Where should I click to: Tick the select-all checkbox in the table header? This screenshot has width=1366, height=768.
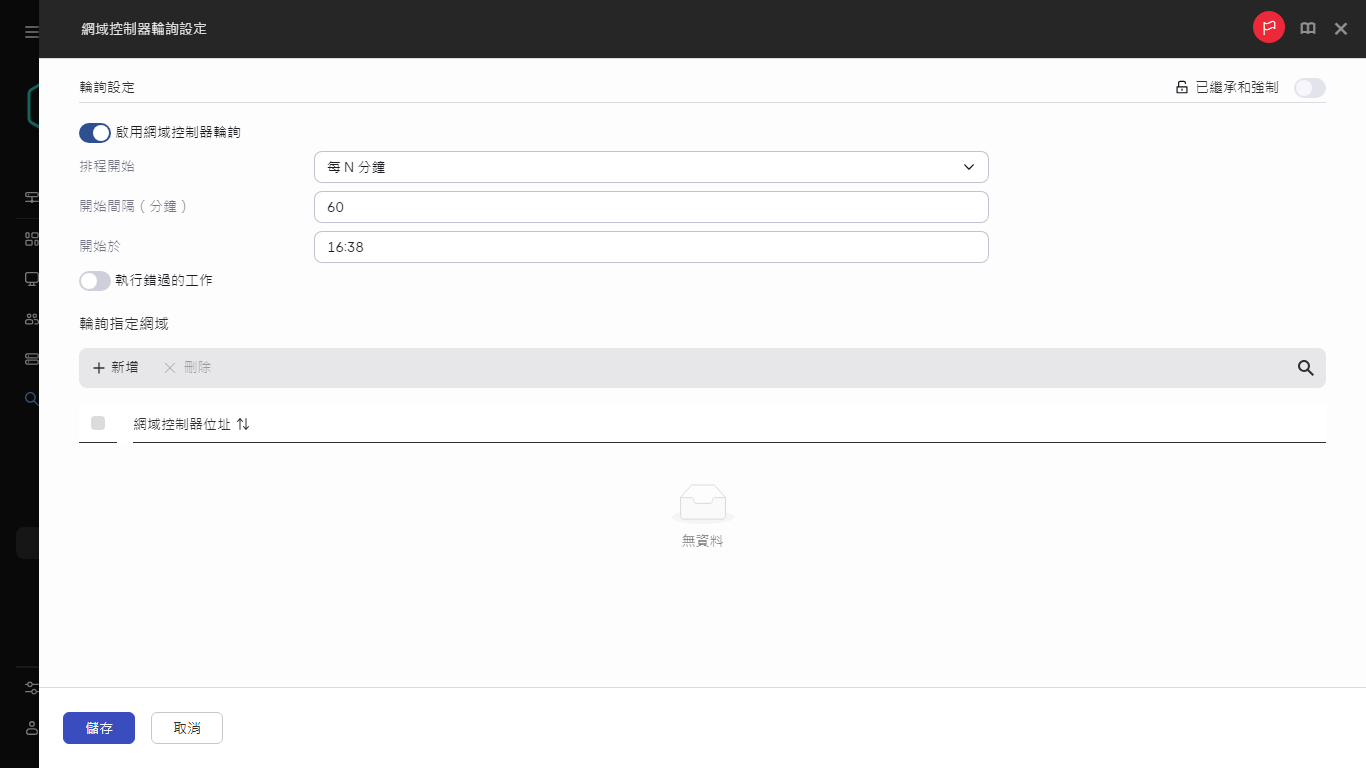(x=97, y=423)
